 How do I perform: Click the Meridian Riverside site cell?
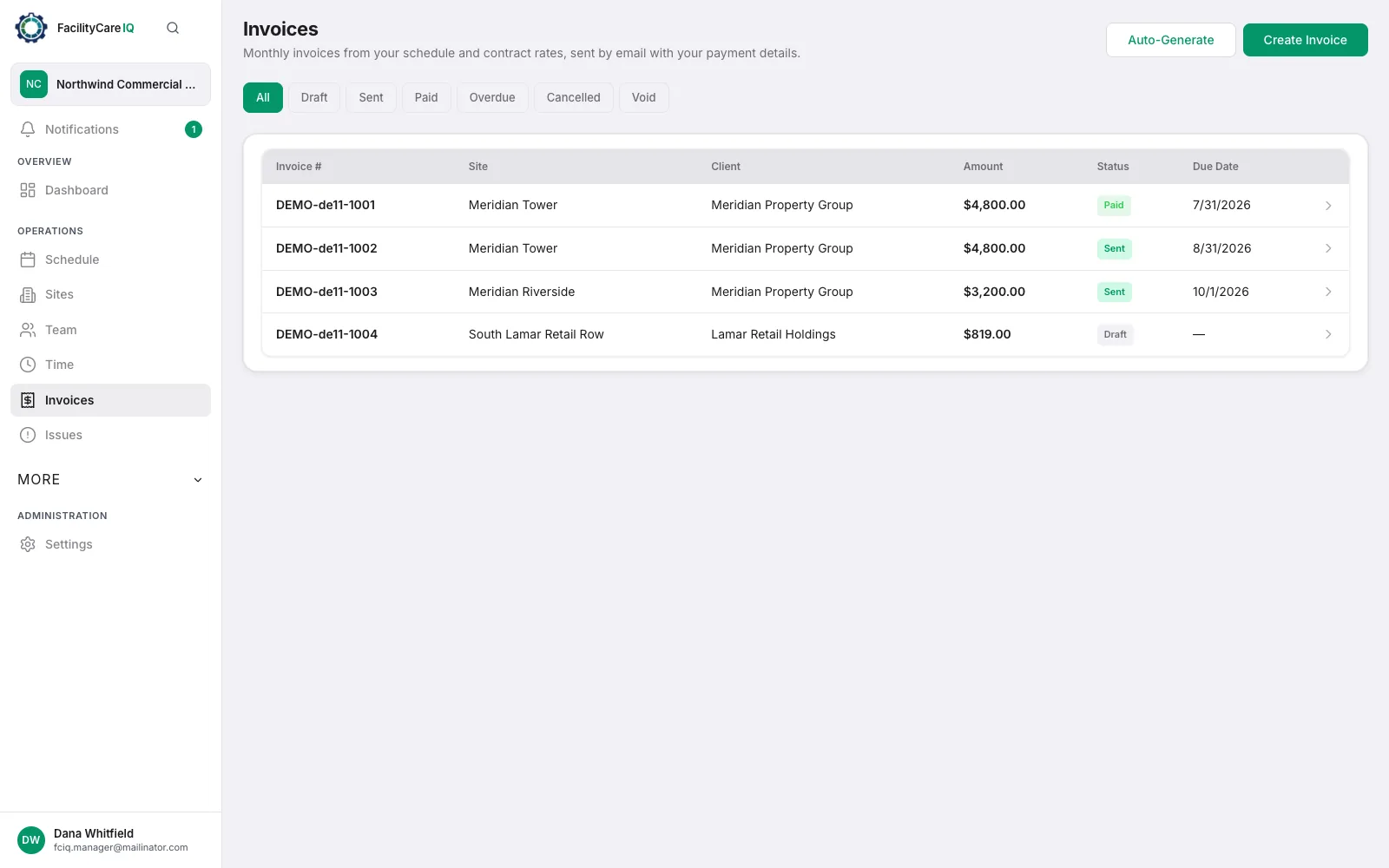point(522,292)
